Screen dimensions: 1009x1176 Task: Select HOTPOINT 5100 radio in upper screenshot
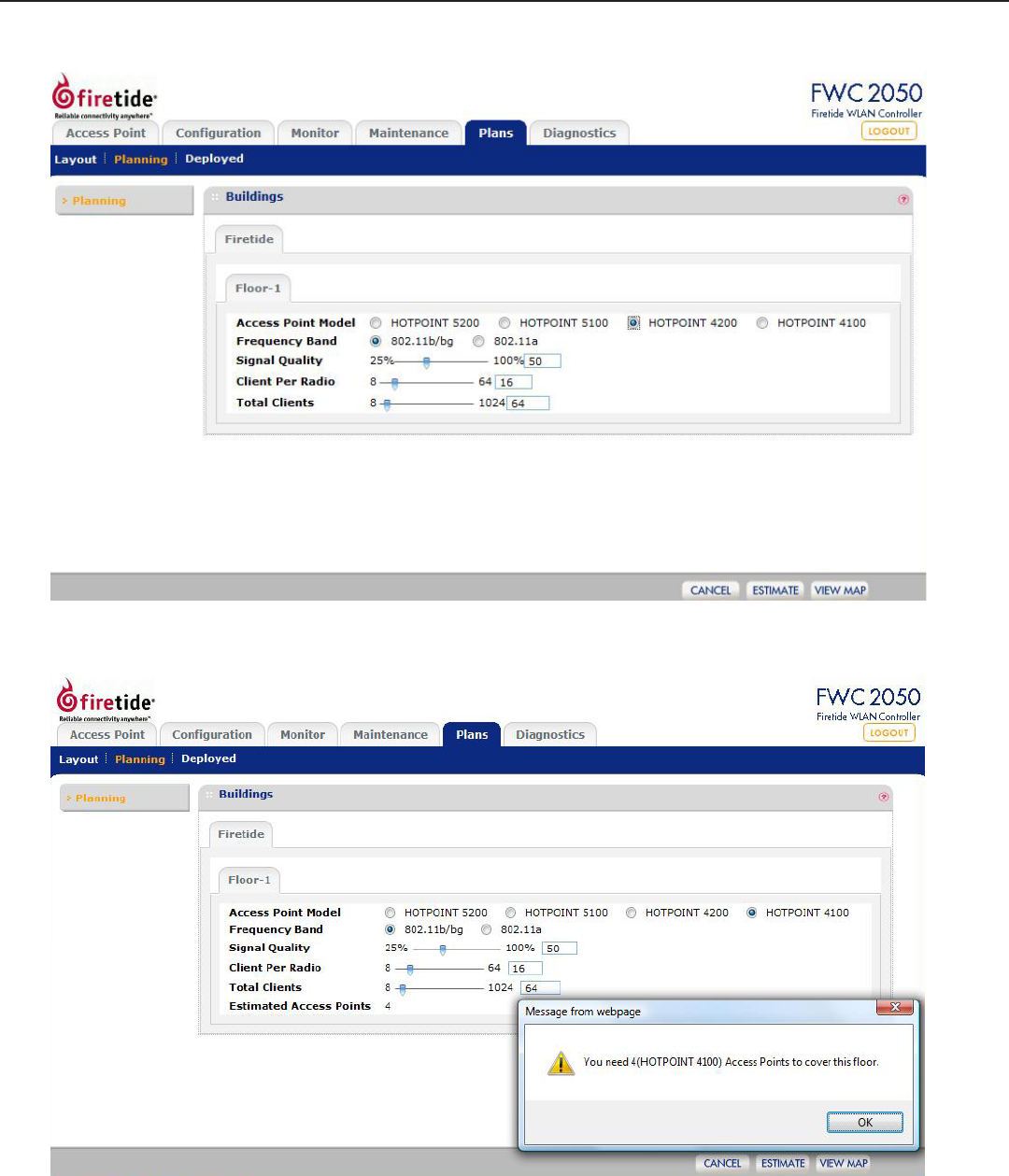click(504, 323)
